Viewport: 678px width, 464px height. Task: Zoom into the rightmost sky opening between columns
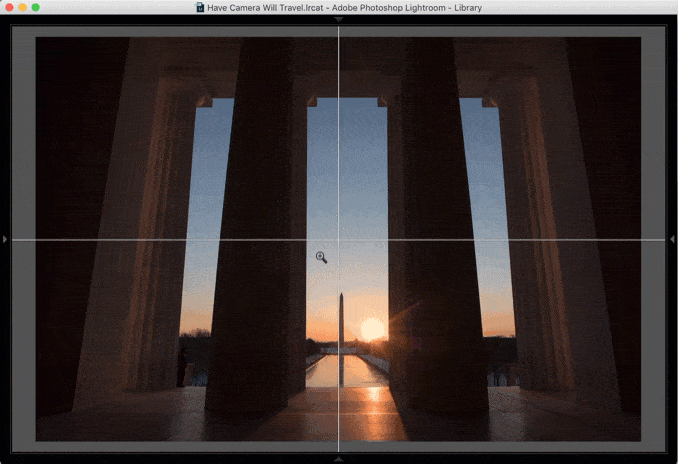pyautogui.click(x=486, y=216)
